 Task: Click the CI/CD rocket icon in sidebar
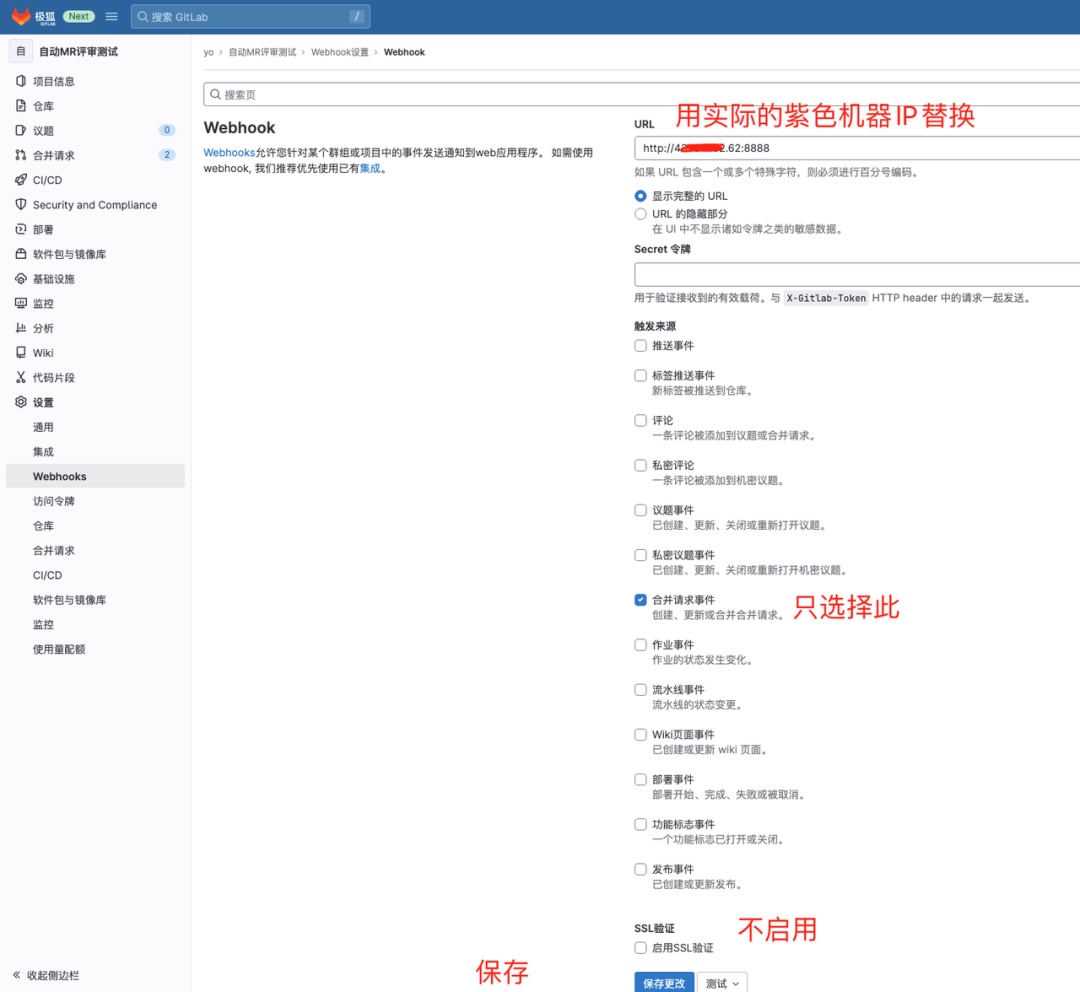[x=21, y=180]
